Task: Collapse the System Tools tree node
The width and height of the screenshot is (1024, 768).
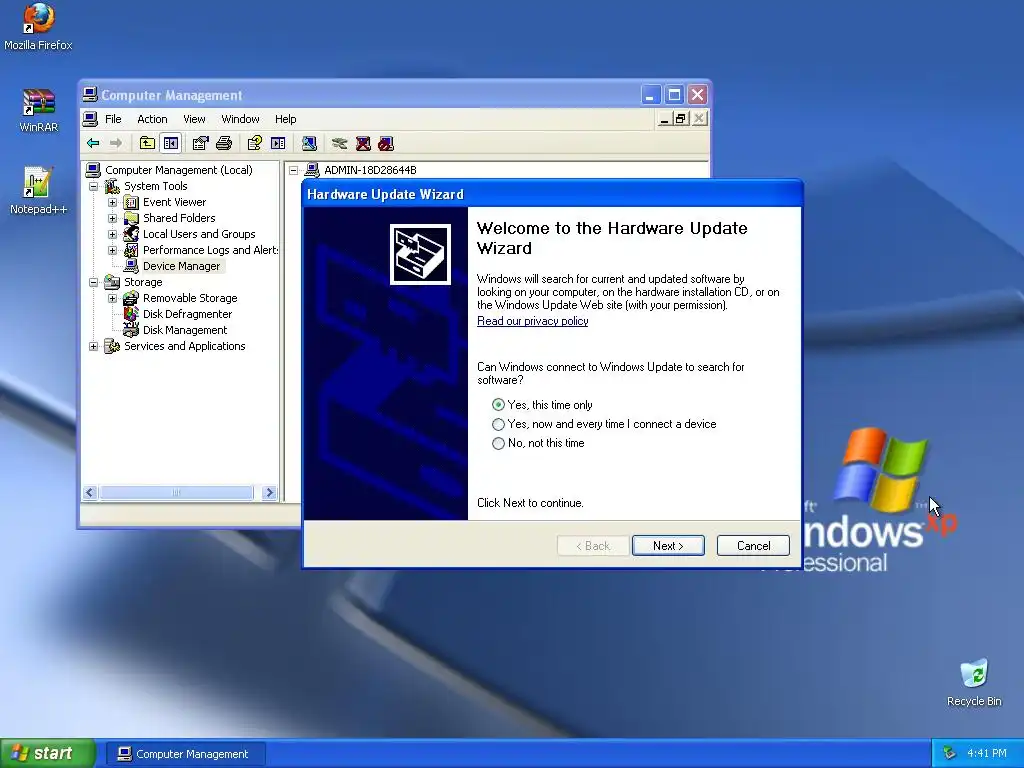Action: (93, 186)
